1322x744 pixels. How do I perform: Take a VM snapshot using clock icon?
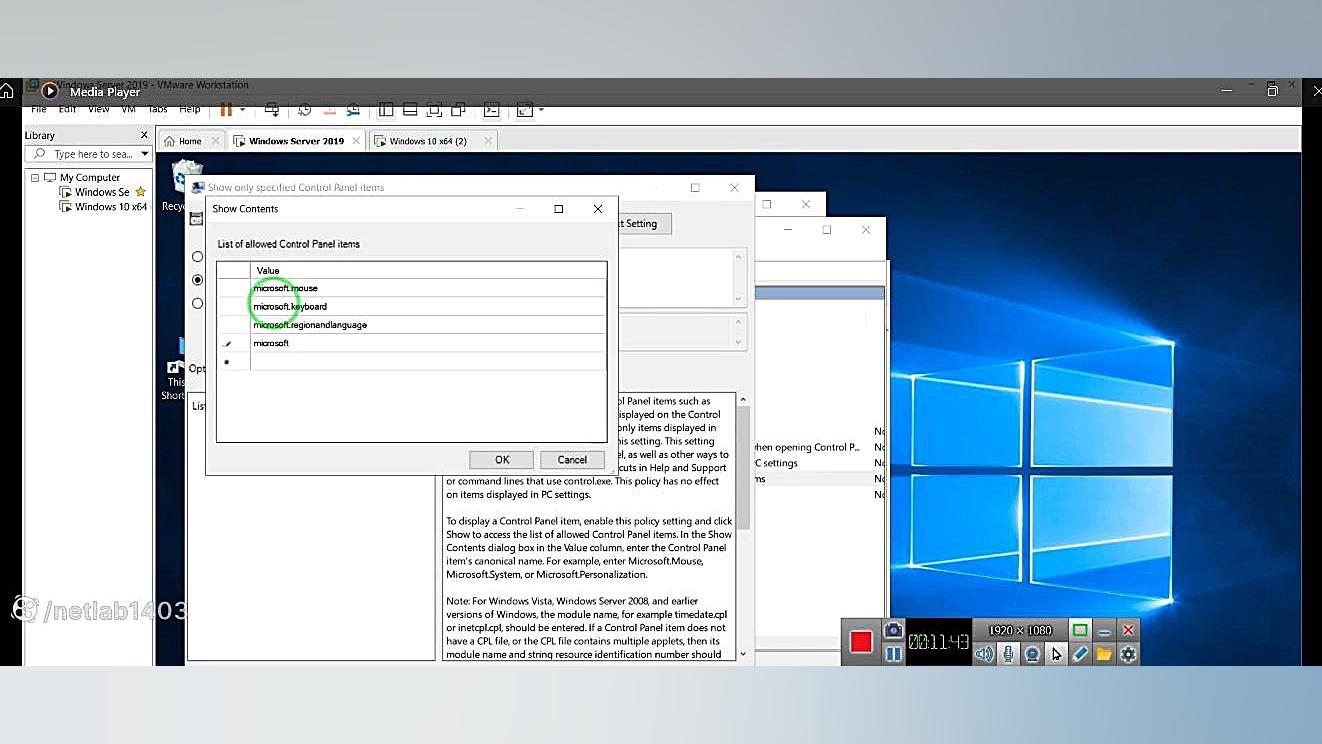tap(305, 110)
